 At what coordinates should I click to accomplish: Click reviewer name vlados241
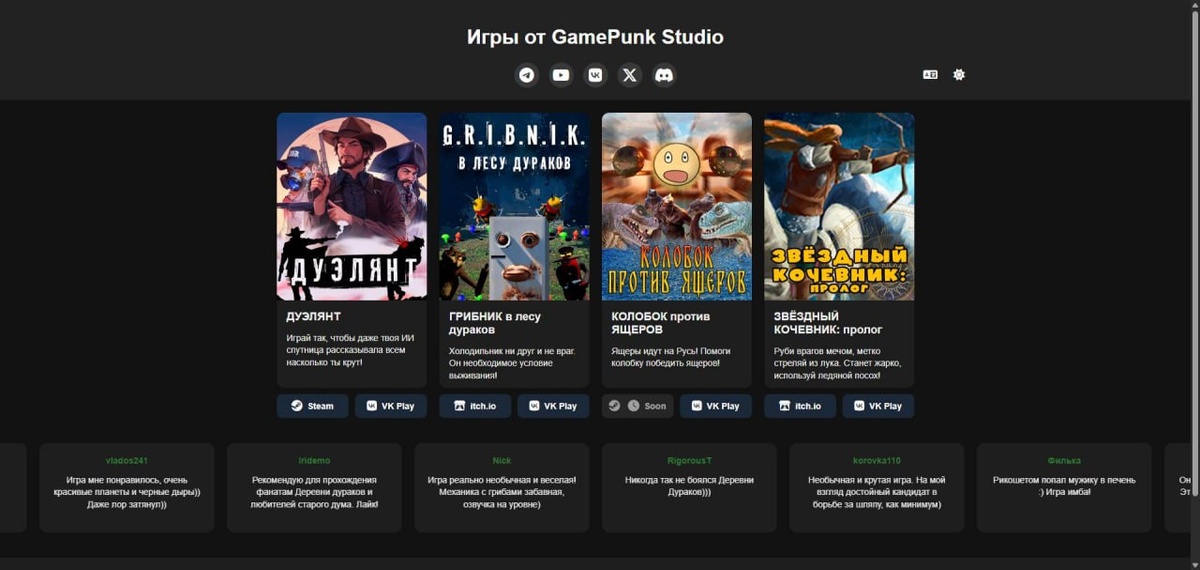(127, 460)
